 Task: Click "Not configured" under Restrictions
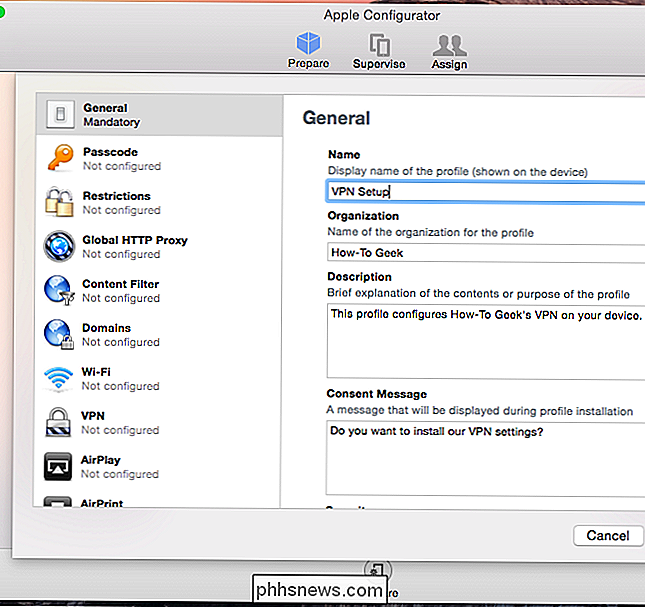pyautogui.click(x=122, y=210)
